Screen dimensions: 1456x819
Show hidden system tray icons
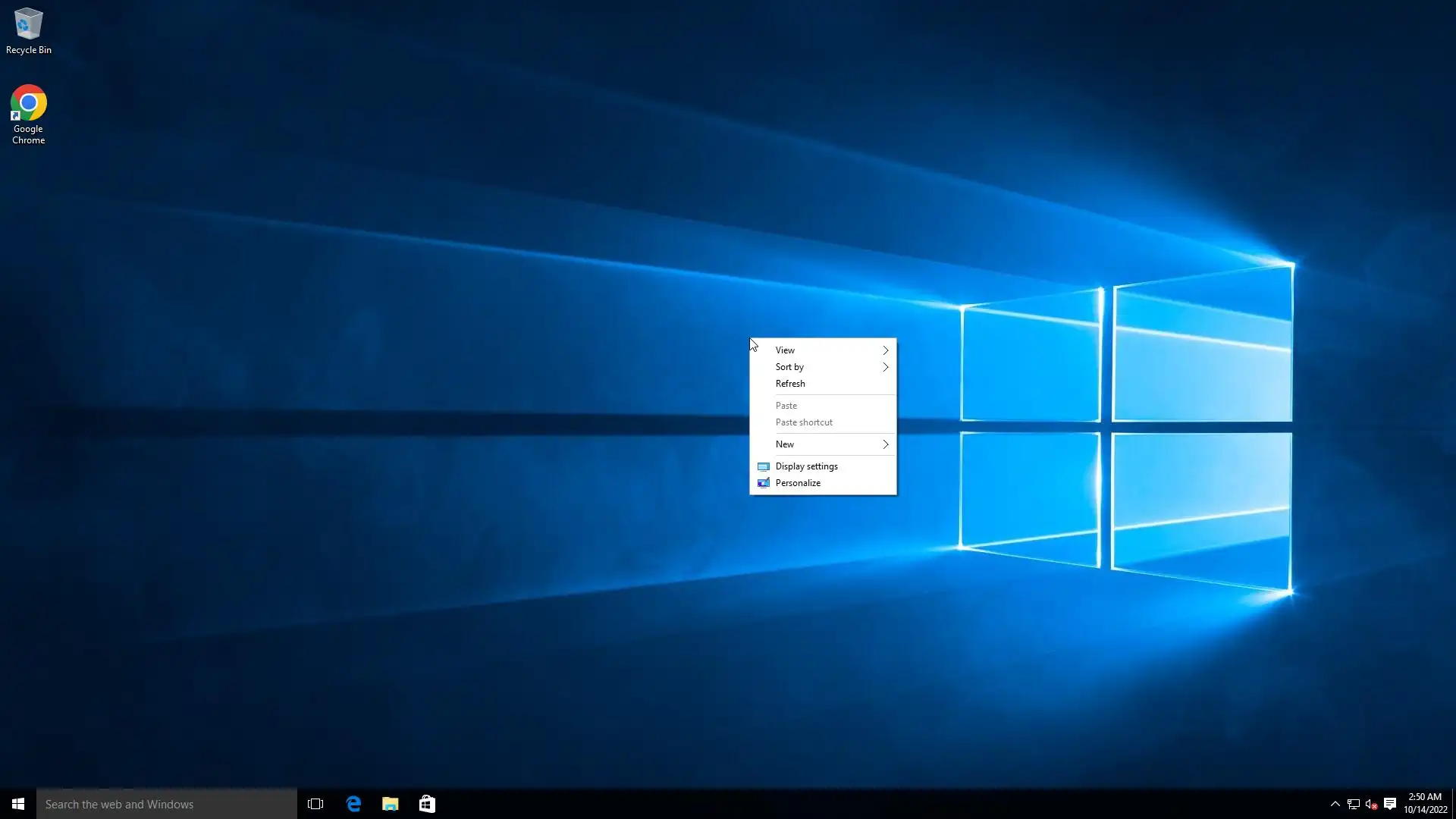click(1335, 804)
